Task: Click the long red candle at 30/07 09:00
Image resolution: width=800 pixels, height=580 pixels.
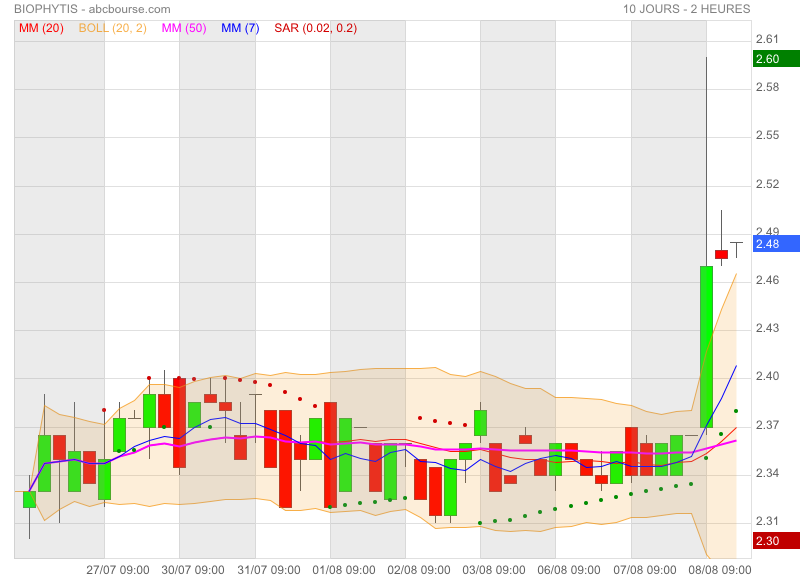Action: pyautogui.click(x=180, y=423)
